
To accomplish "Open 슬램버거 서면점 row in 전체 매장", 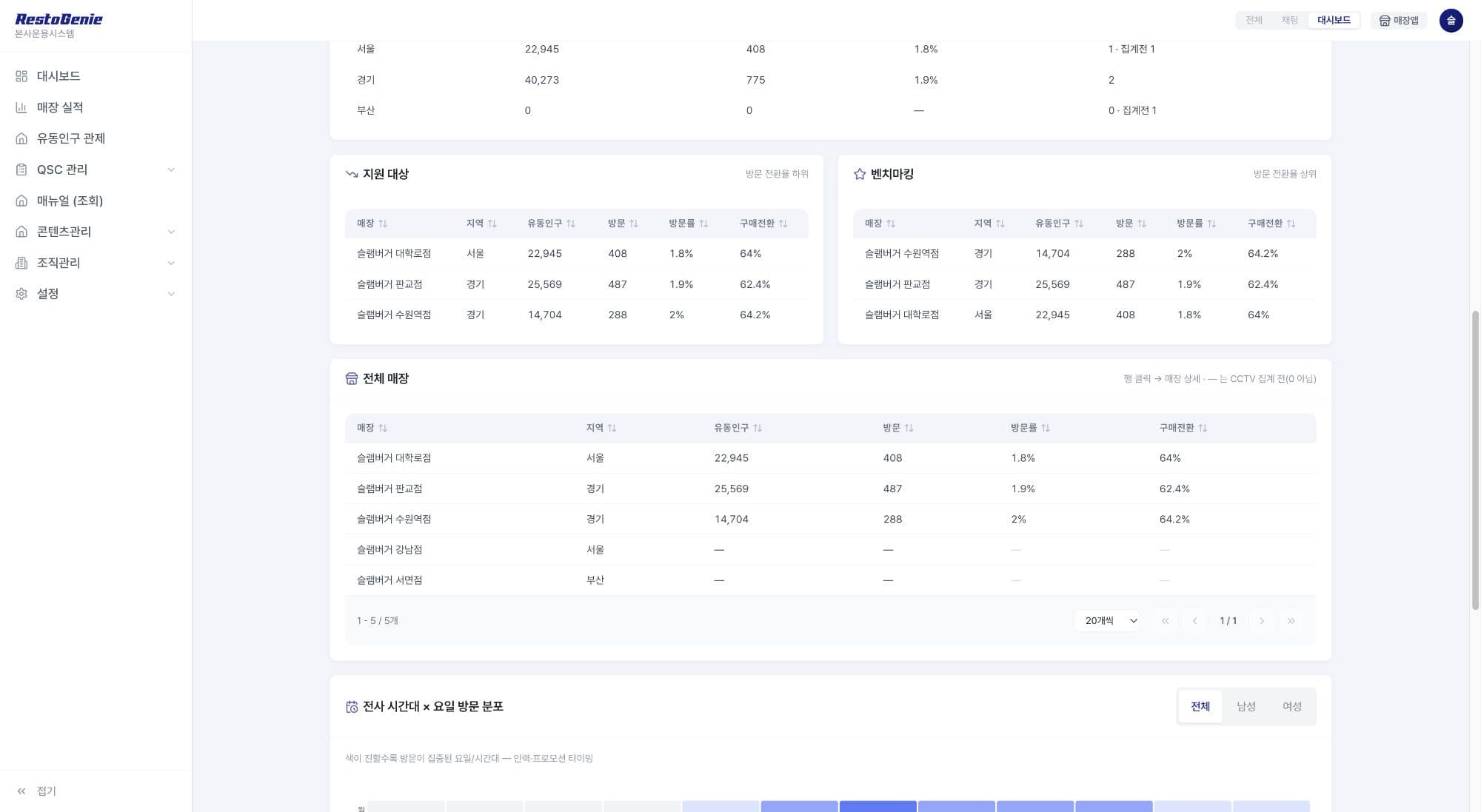I will 830,580.
